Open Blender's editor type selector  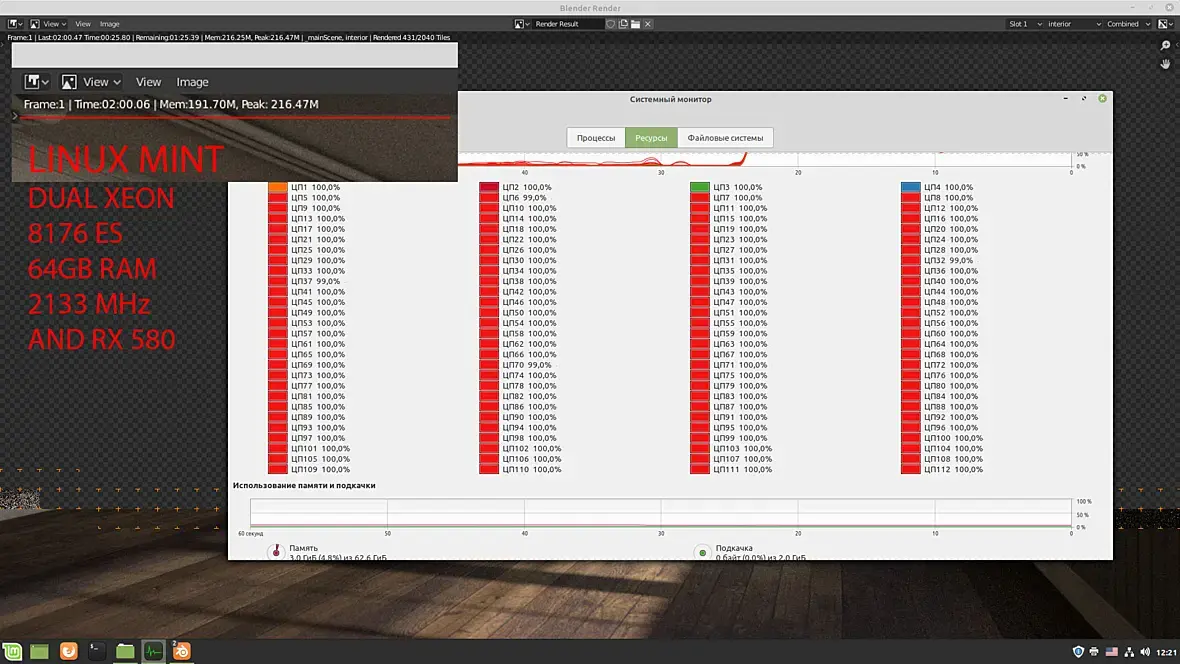pyautogui.click(x=15, y=24)
